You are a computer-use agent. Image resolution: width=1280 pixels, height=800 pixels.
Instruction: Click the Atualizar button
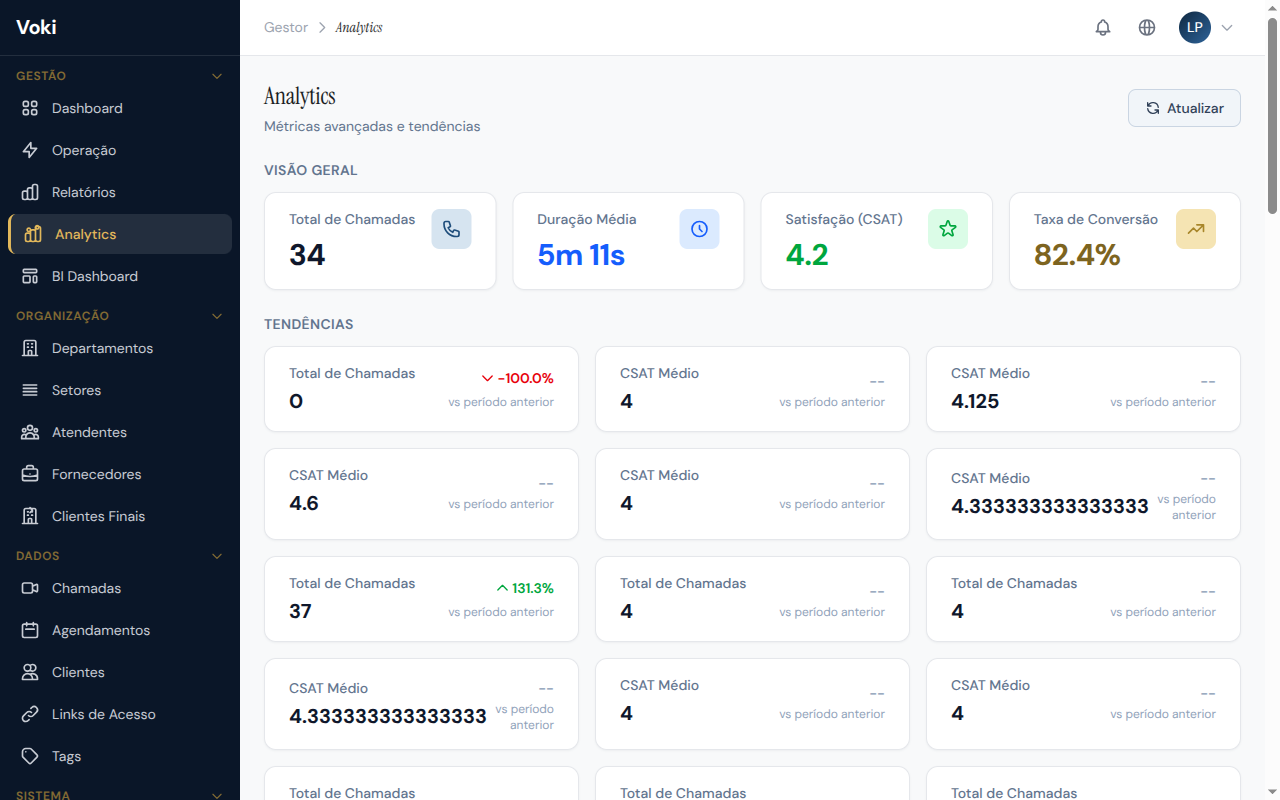(1184, 108)
